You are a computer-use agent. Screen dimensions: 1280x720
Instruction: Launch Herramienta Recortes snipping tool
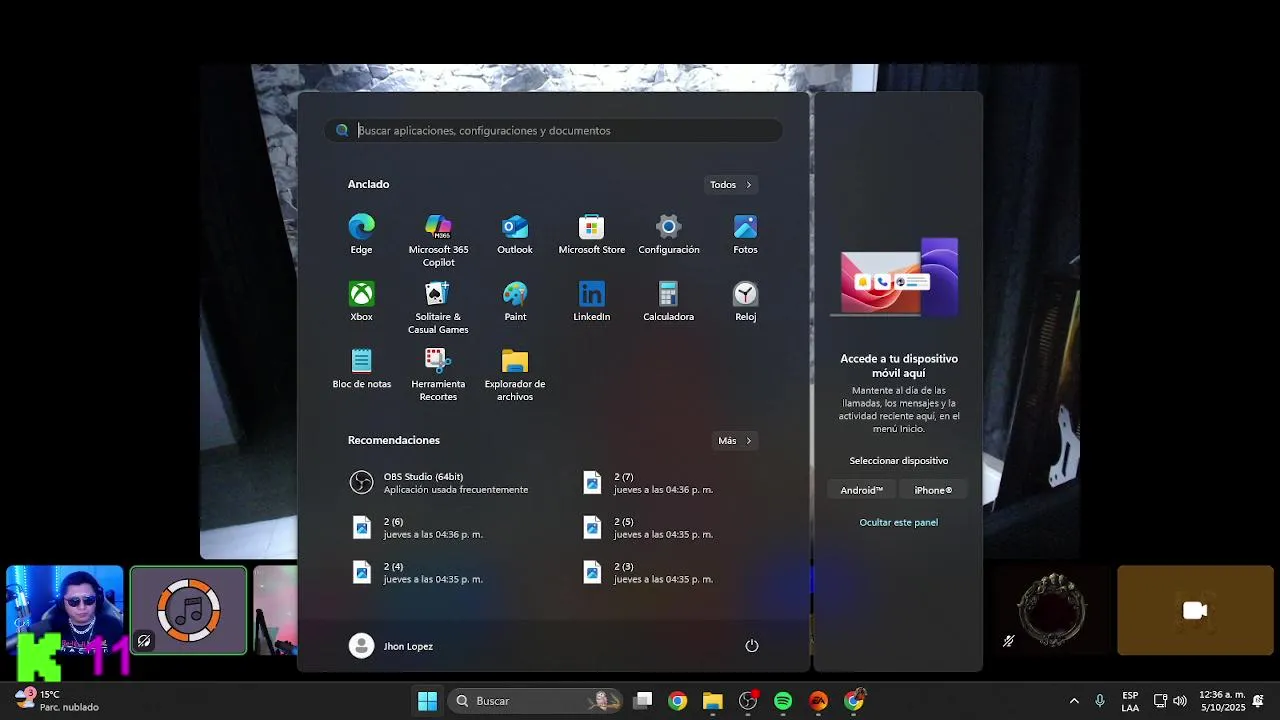point(438,375)
